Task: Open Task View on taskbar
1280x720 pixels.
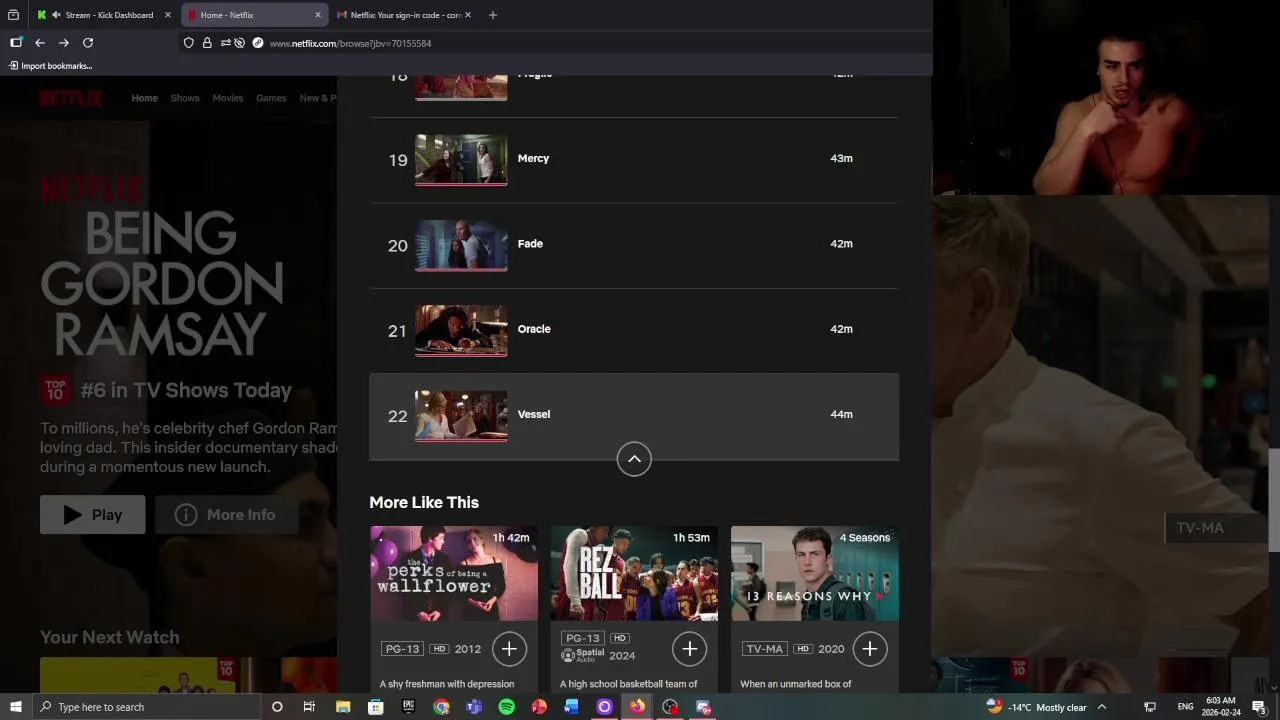Action: tap(309, 707)
